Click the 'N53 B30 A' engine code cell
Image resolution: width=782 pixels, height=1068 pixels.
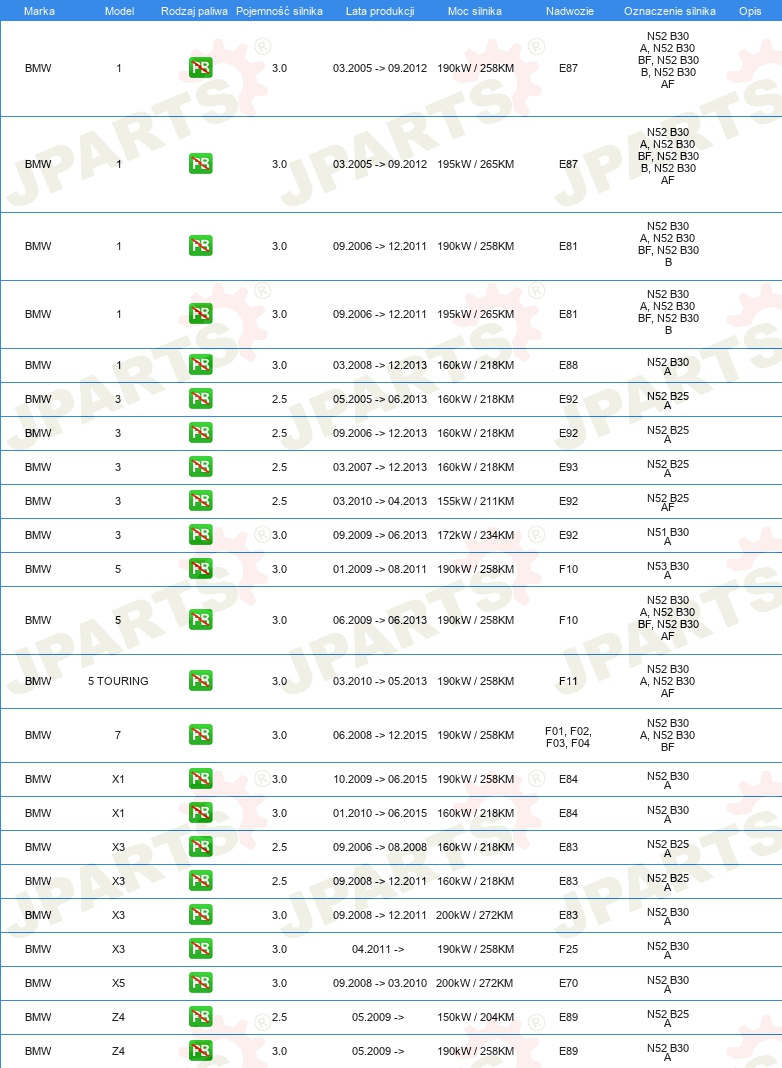click(x=668, y=571)
